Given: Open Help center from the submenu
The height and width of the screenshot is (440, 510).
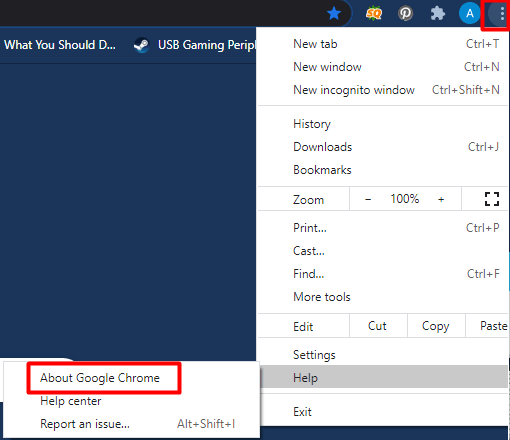Looking at the screenshot, I should coord(131,401).
